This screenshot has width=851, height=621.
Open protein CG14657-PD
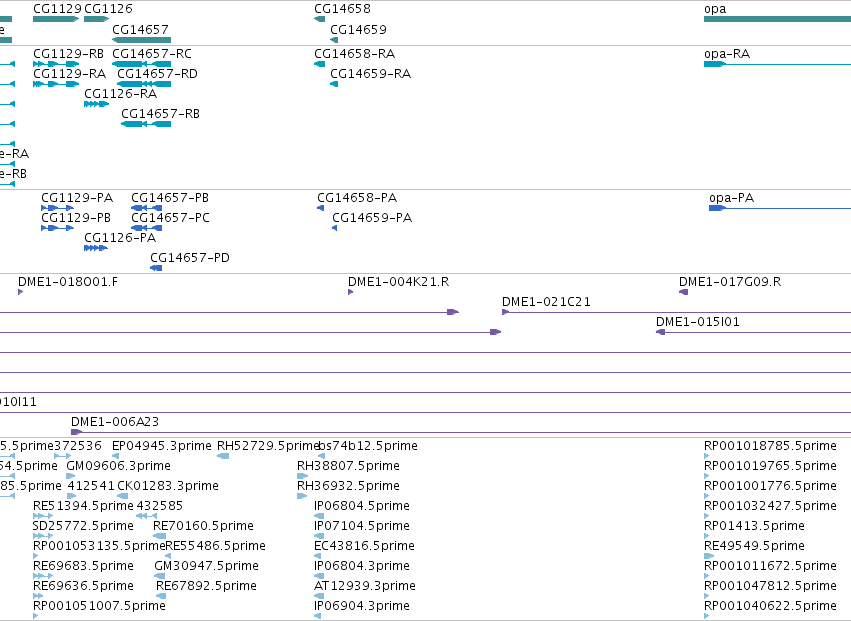pos(190,258)
